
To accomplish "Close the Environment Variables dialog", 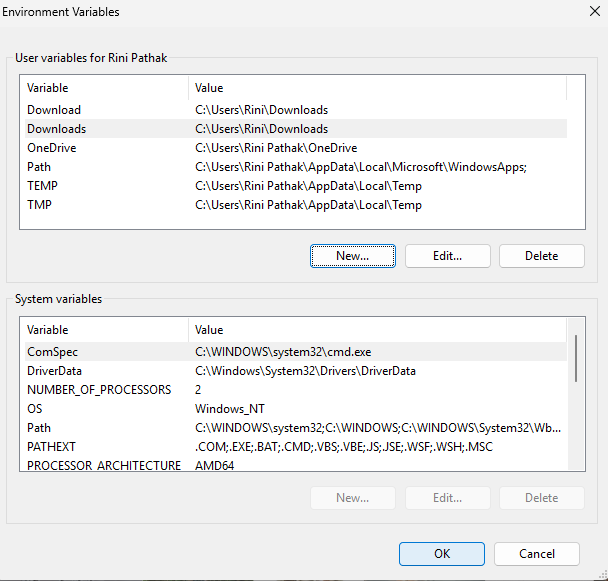I will [x=583, y=12].
